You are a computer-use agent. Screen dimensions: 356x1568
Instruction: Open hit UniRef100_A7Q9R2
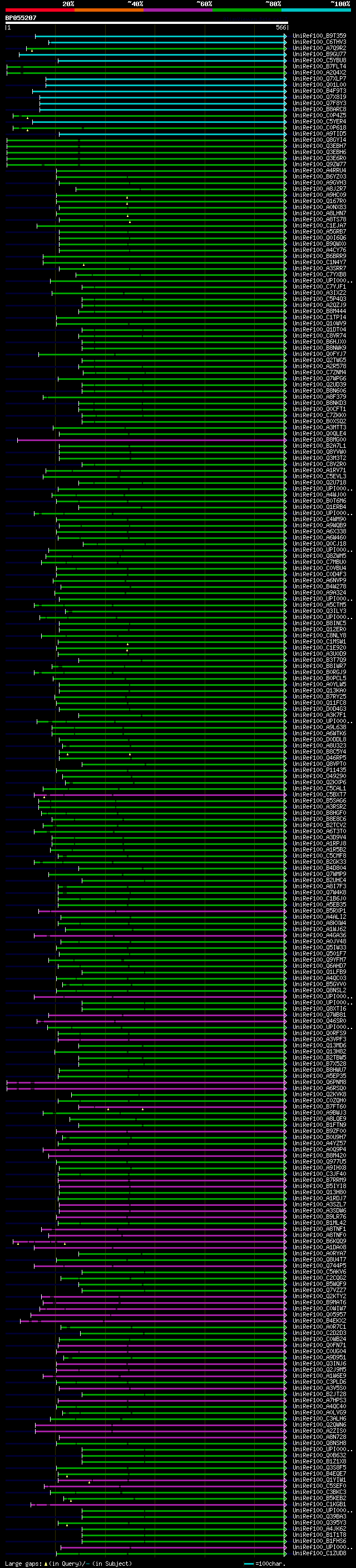click(319, 48)
